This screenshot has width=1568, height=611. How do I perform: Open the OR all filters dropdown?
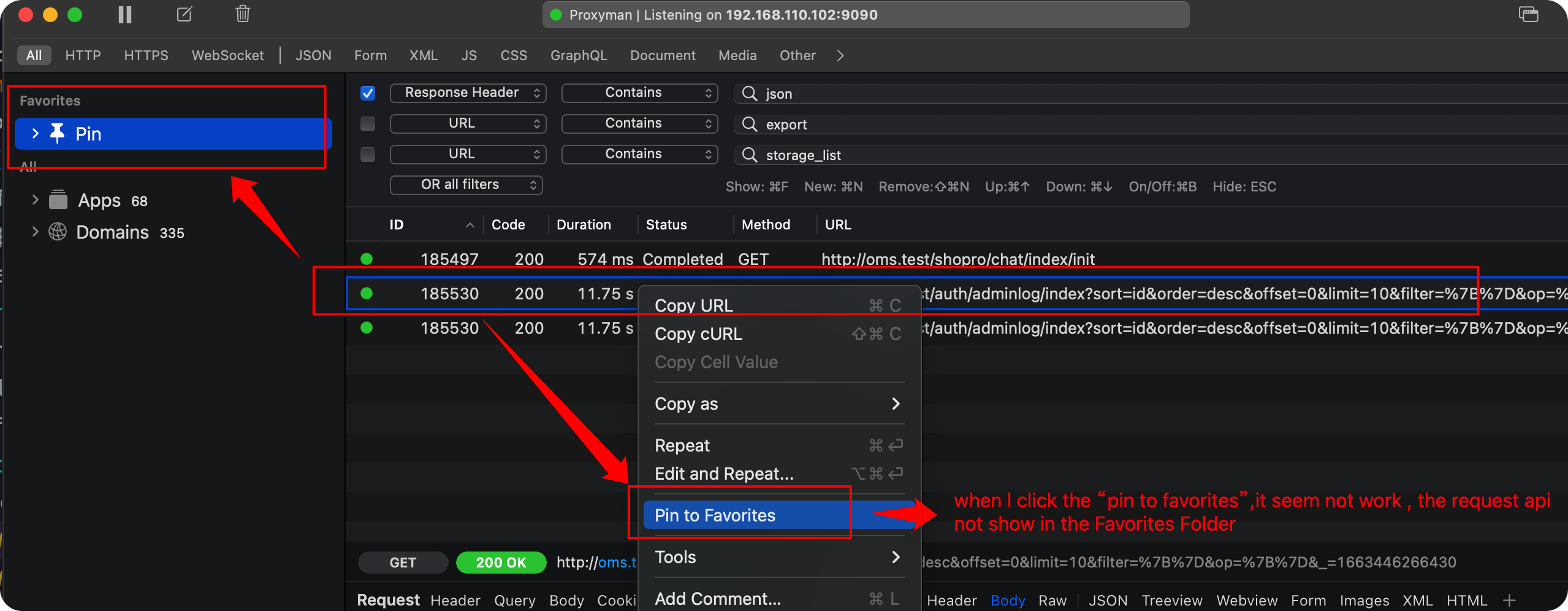click(x=466, y=185)
